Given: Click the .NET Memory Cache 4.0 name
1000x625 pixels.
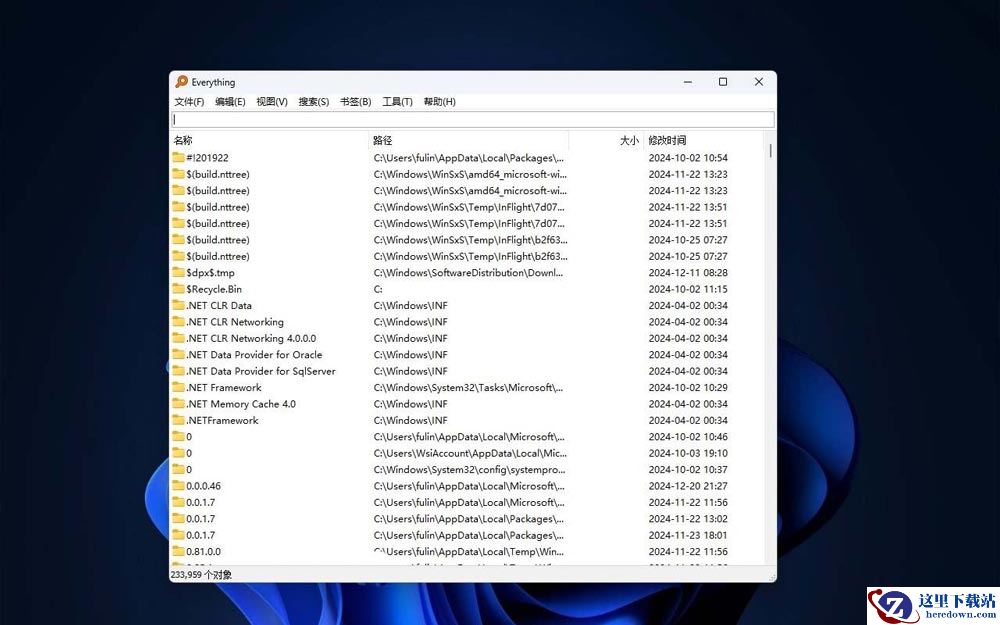Looking at the screenshot, I should [x=241, y=404].
